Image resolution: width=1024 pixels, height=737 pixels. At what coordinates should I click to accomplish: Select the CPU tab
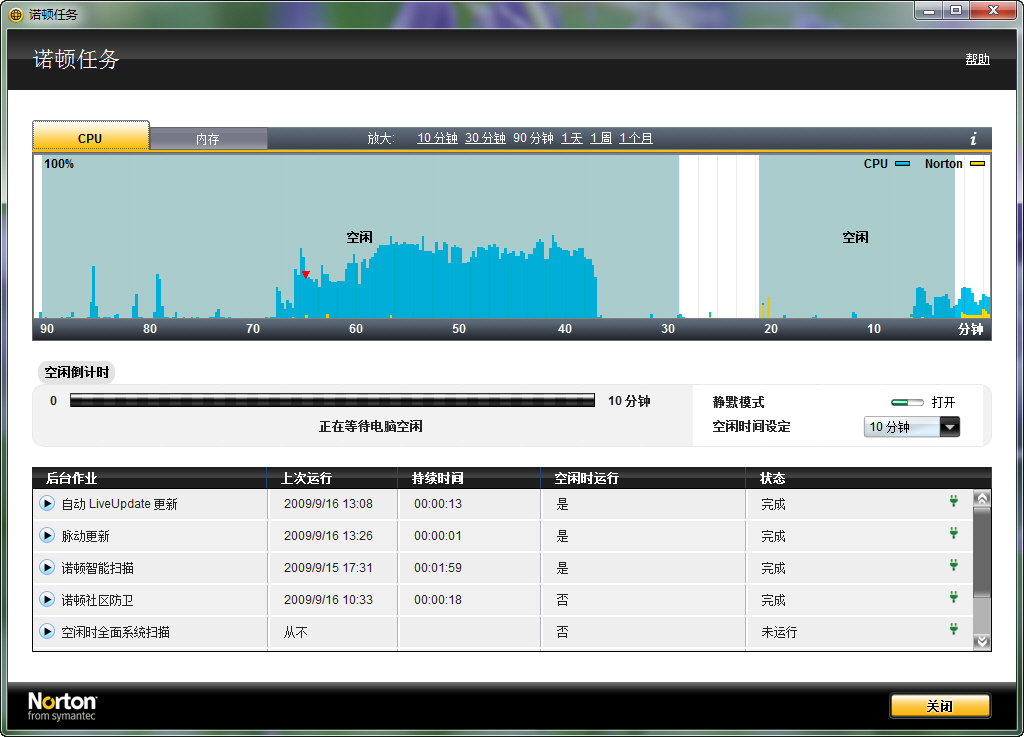coord(90,138)
